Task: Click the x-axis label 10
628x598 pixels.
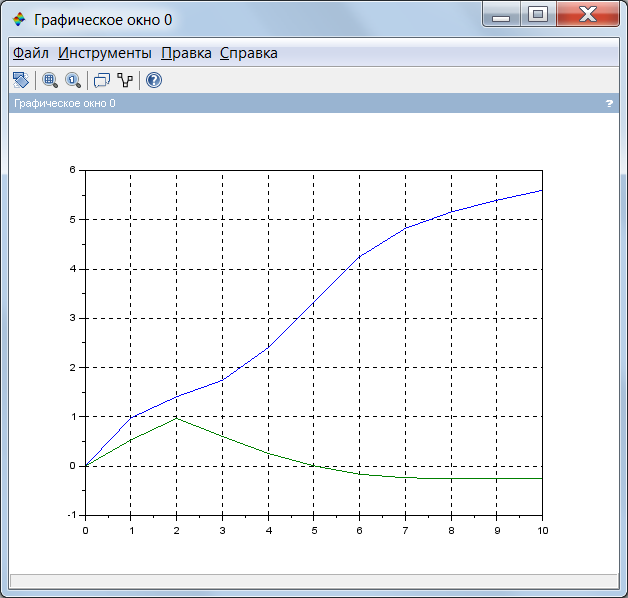Action: coord(543,531)
